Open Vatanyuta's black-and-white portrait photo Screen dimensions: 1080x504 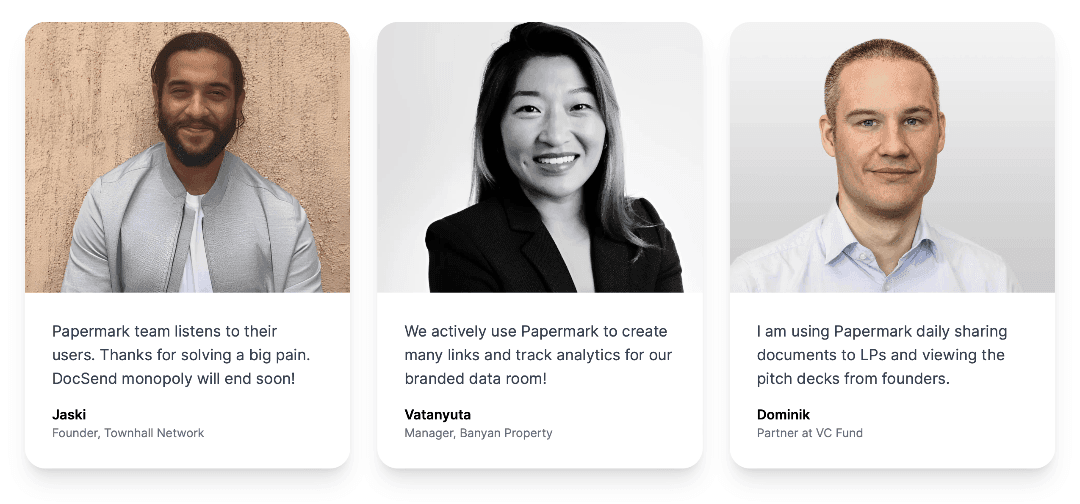pos(539,157)
